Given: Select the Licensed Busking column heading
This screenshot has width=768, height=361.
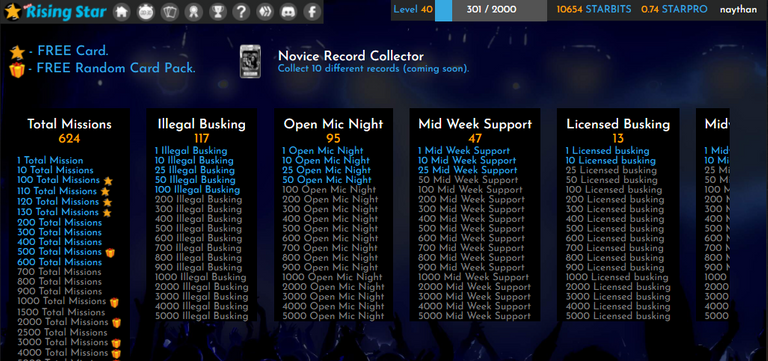Looking at the screenshot, I should coord(618,124).
